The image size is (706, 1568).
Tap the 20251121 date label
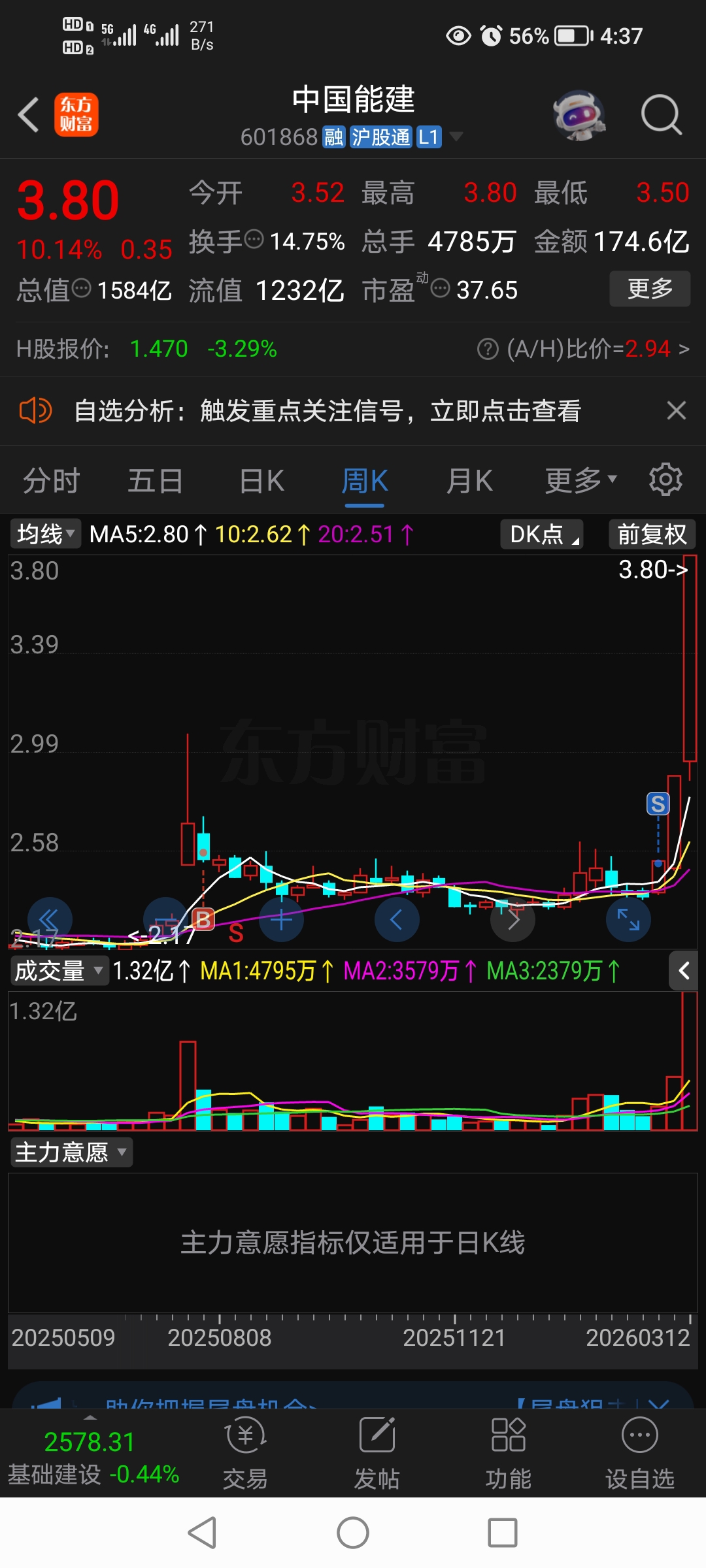454,1338
